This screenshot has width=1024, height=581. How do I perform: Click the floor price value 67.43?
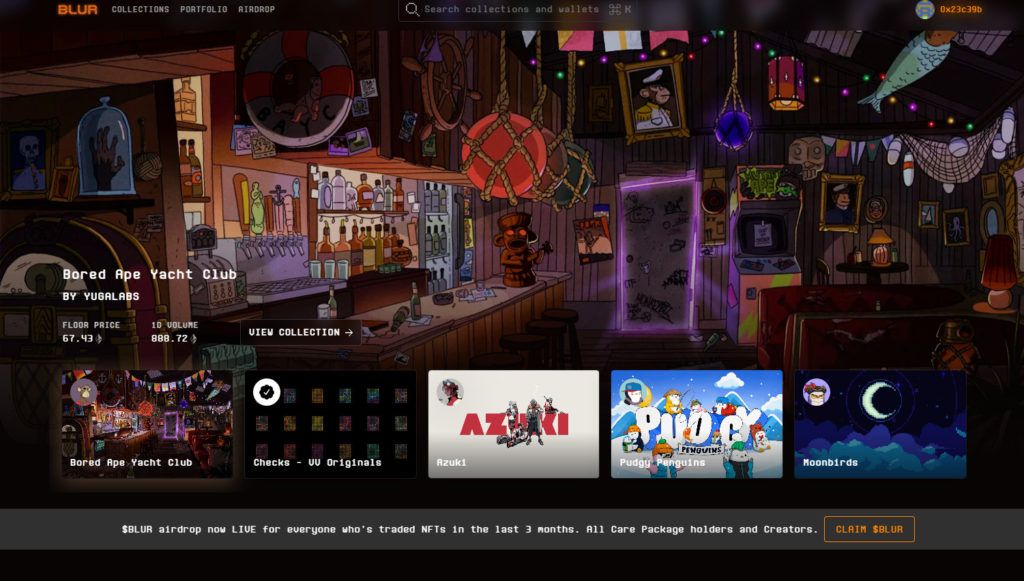(78, 338)
